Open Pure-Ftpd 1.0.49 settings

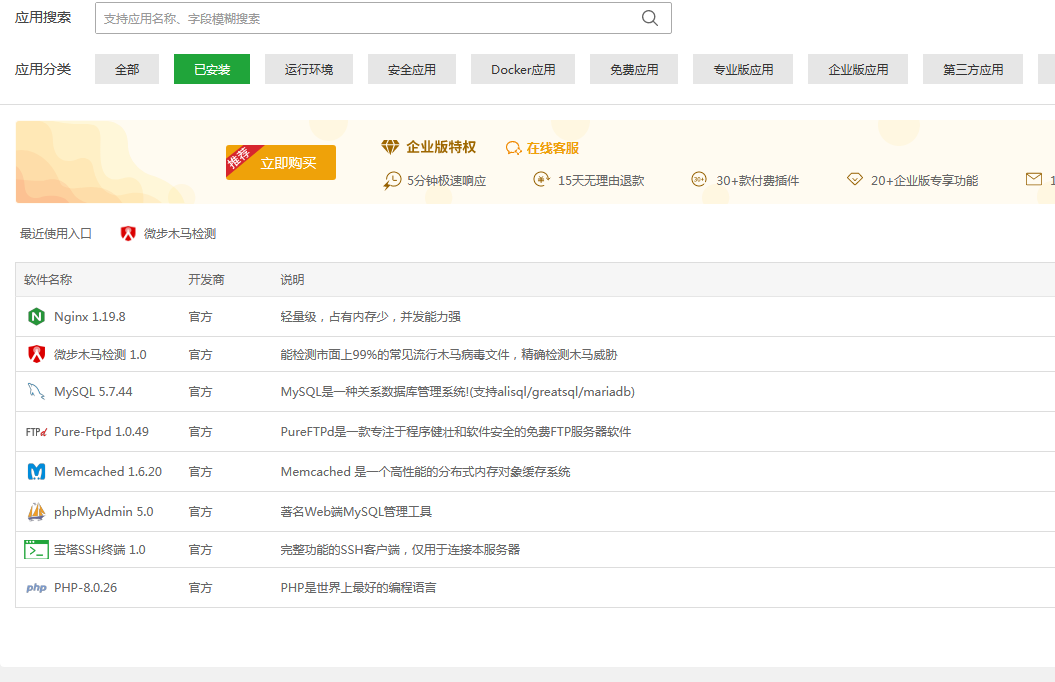point(101,432)
